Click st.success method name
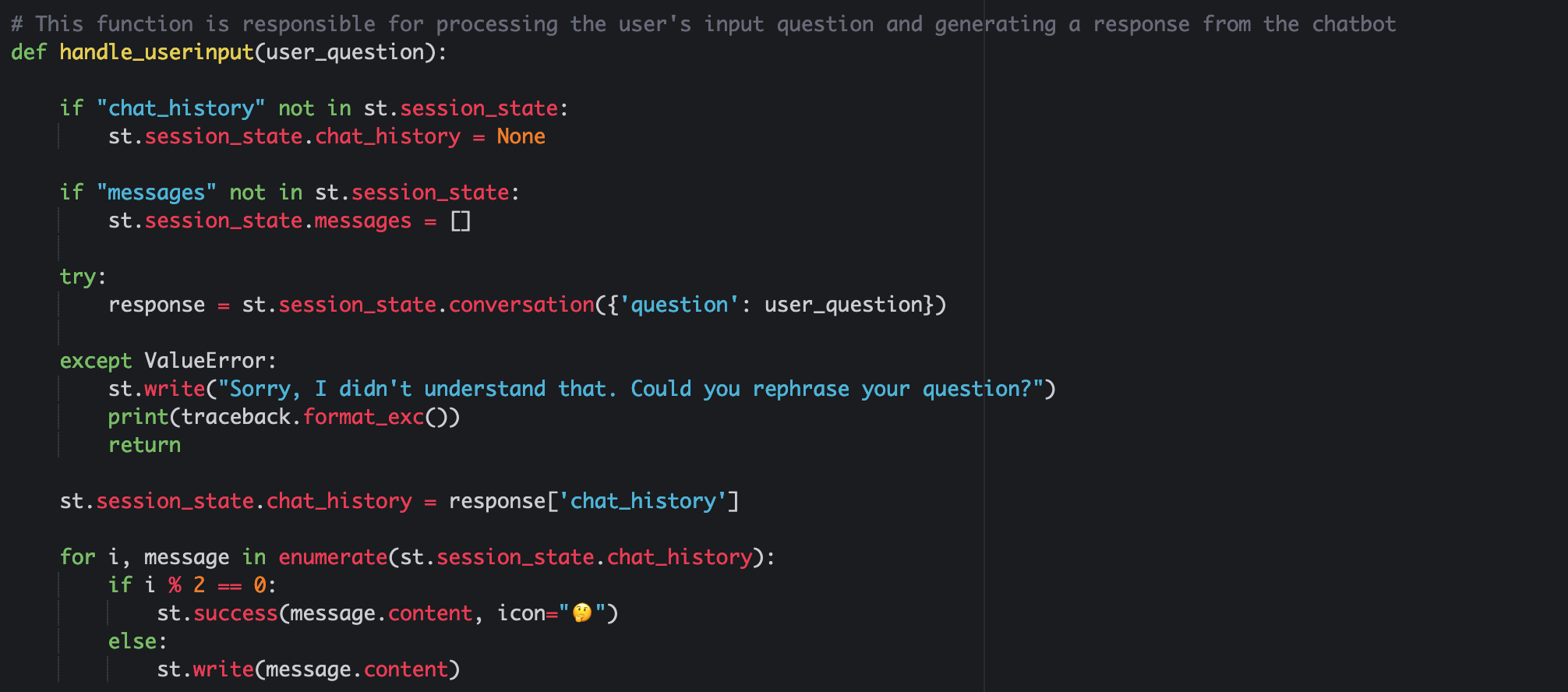 click(x=235, y=613)
